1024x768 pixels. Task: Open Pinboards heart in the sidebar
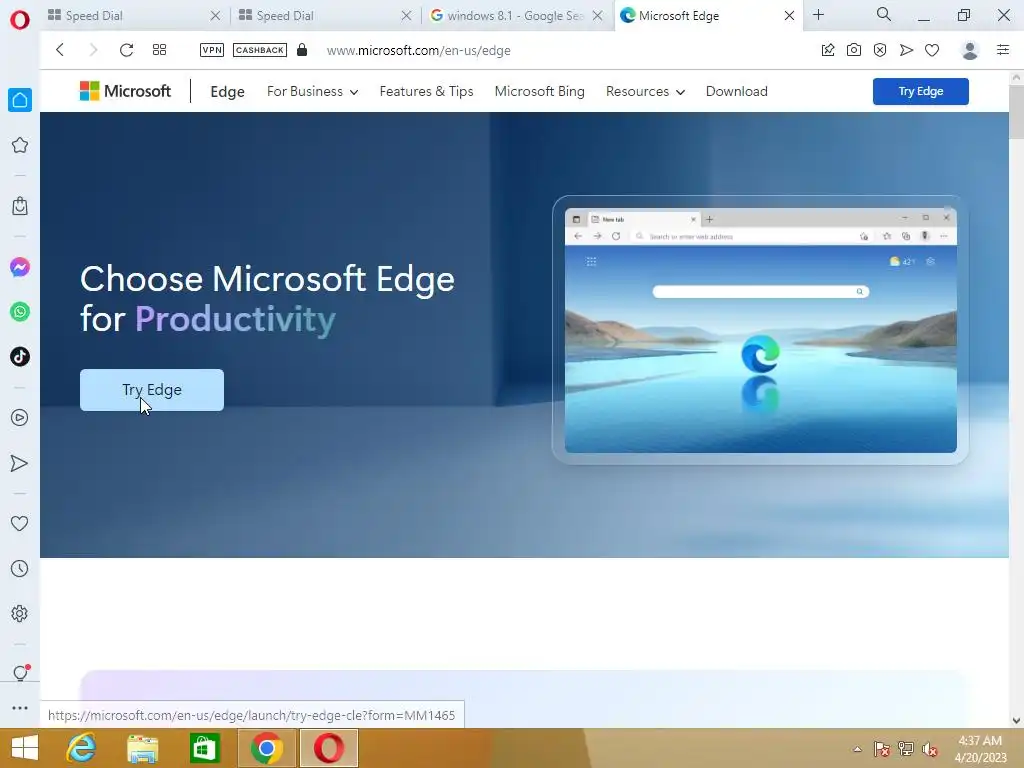coord(20,523)
